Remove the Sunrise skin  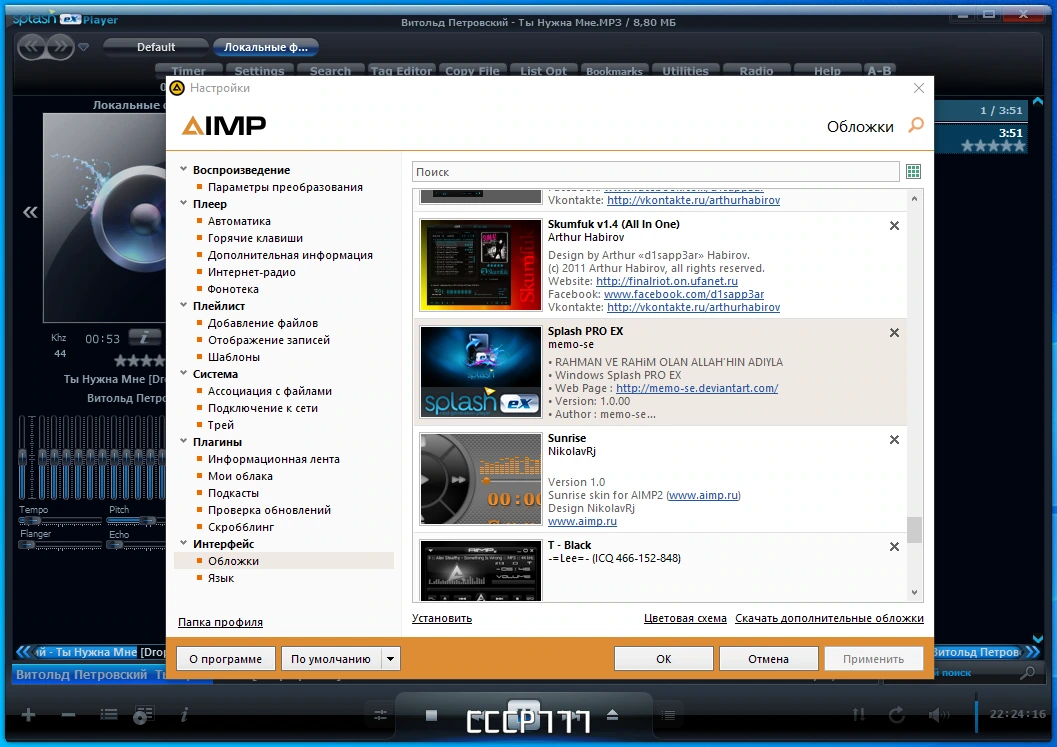[894, 440]
